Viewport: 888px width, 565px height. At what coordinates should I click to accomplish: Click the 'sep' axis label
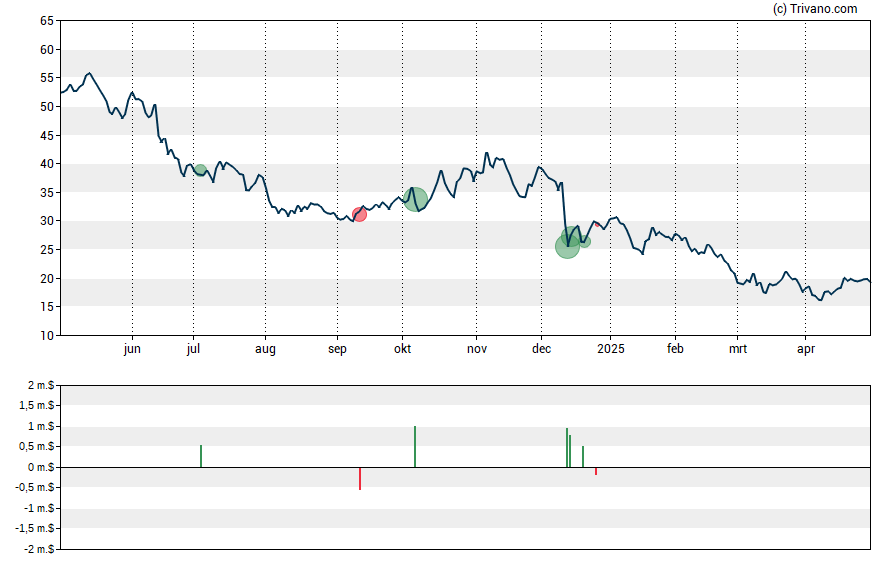point(337,349)
